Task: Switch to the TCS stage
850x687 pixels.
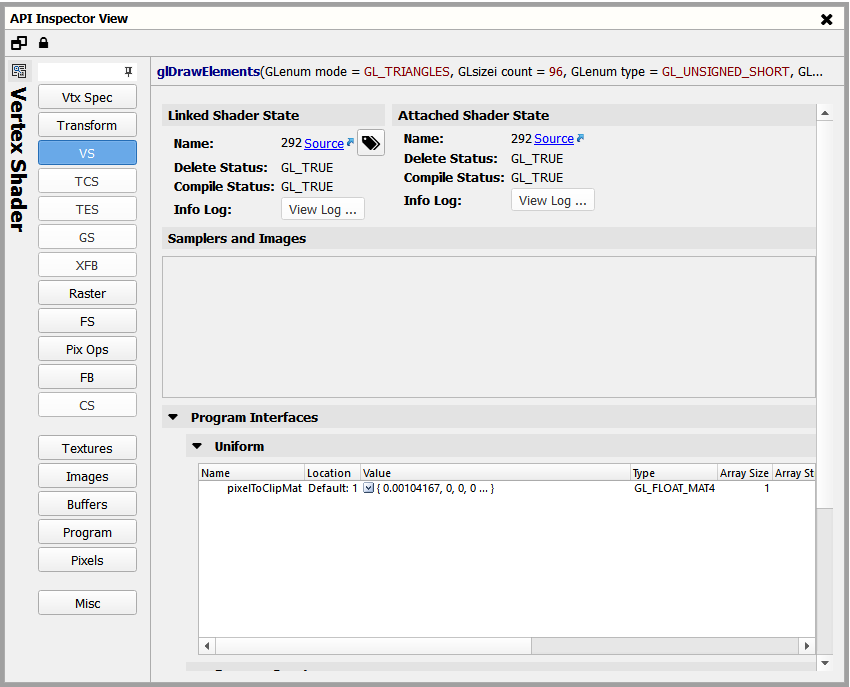Action: 87,181
